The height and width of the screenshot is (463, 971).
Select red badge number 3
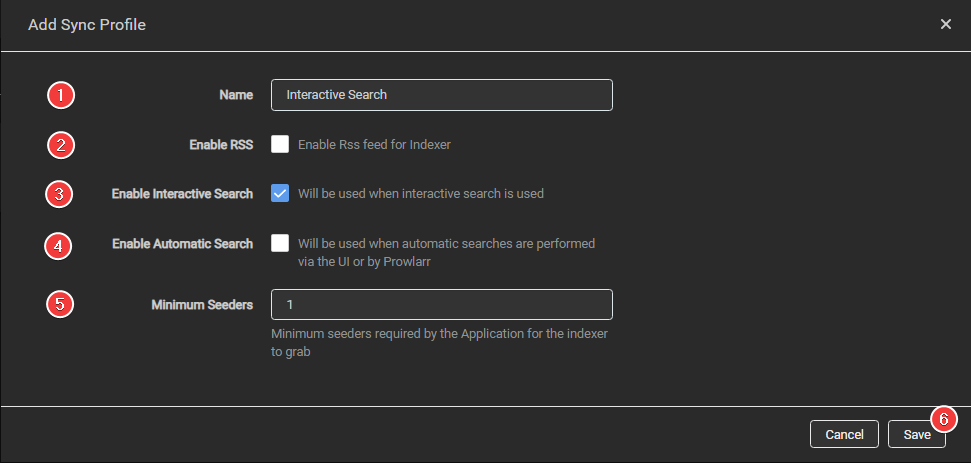pos(62,194)
